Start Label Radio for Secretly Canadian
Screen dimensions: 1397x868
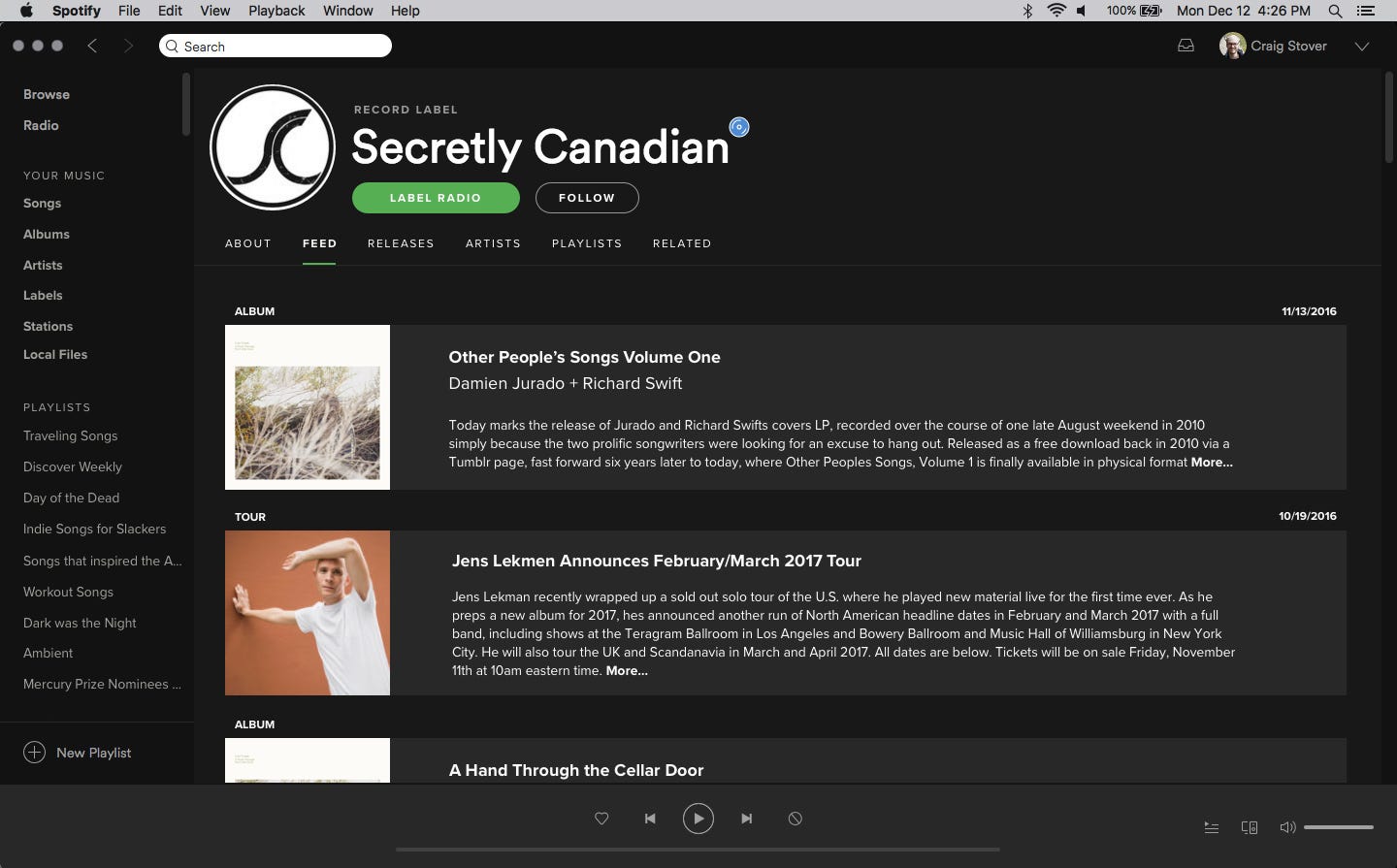[436, 198]
